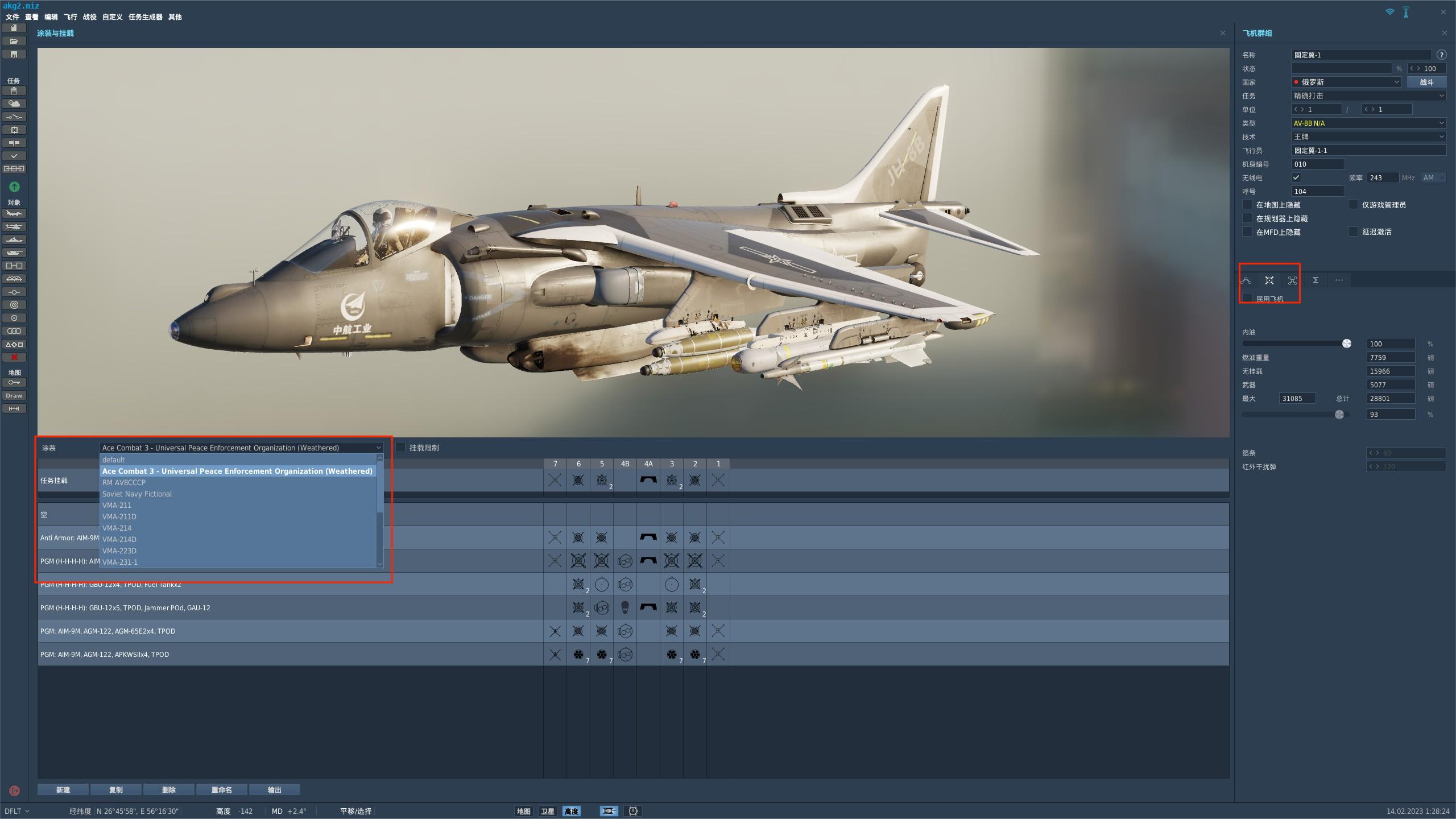This screenshot has height=819, width=1456.
Task: Open the 任务 task dropdown
Action: click(1368, 96)
